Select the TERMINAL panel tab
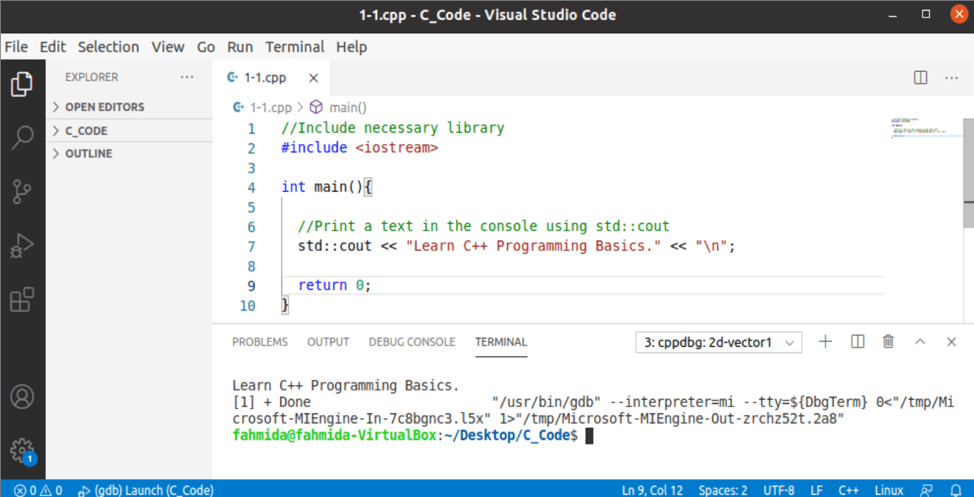974x497 pixels. coord(501,342)
